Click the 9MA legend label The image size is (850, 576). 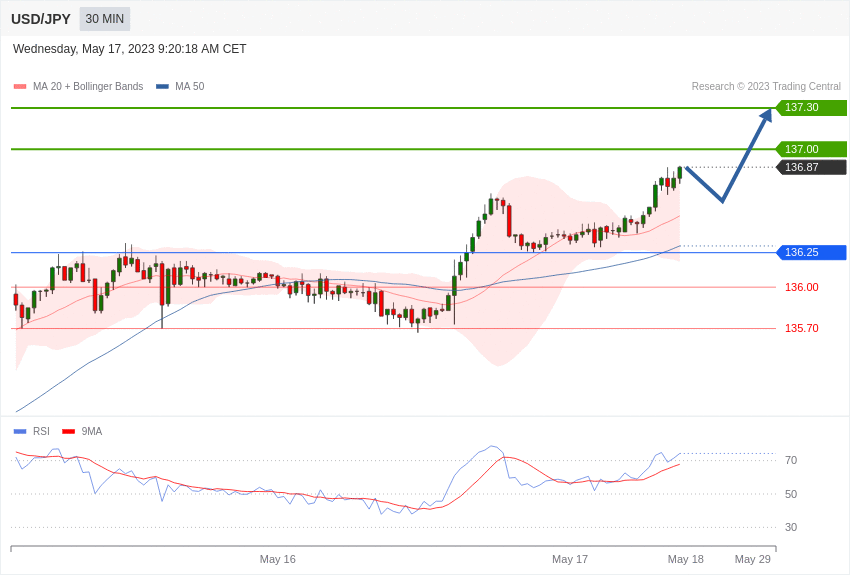[x=92, y=431]
